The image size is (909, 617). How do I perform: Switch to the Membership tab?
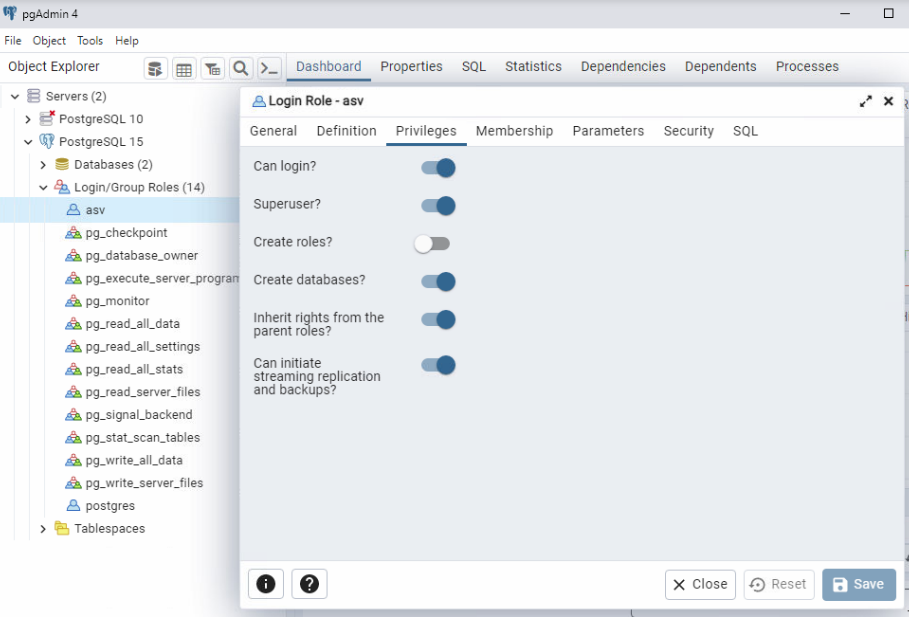(514, 131)
